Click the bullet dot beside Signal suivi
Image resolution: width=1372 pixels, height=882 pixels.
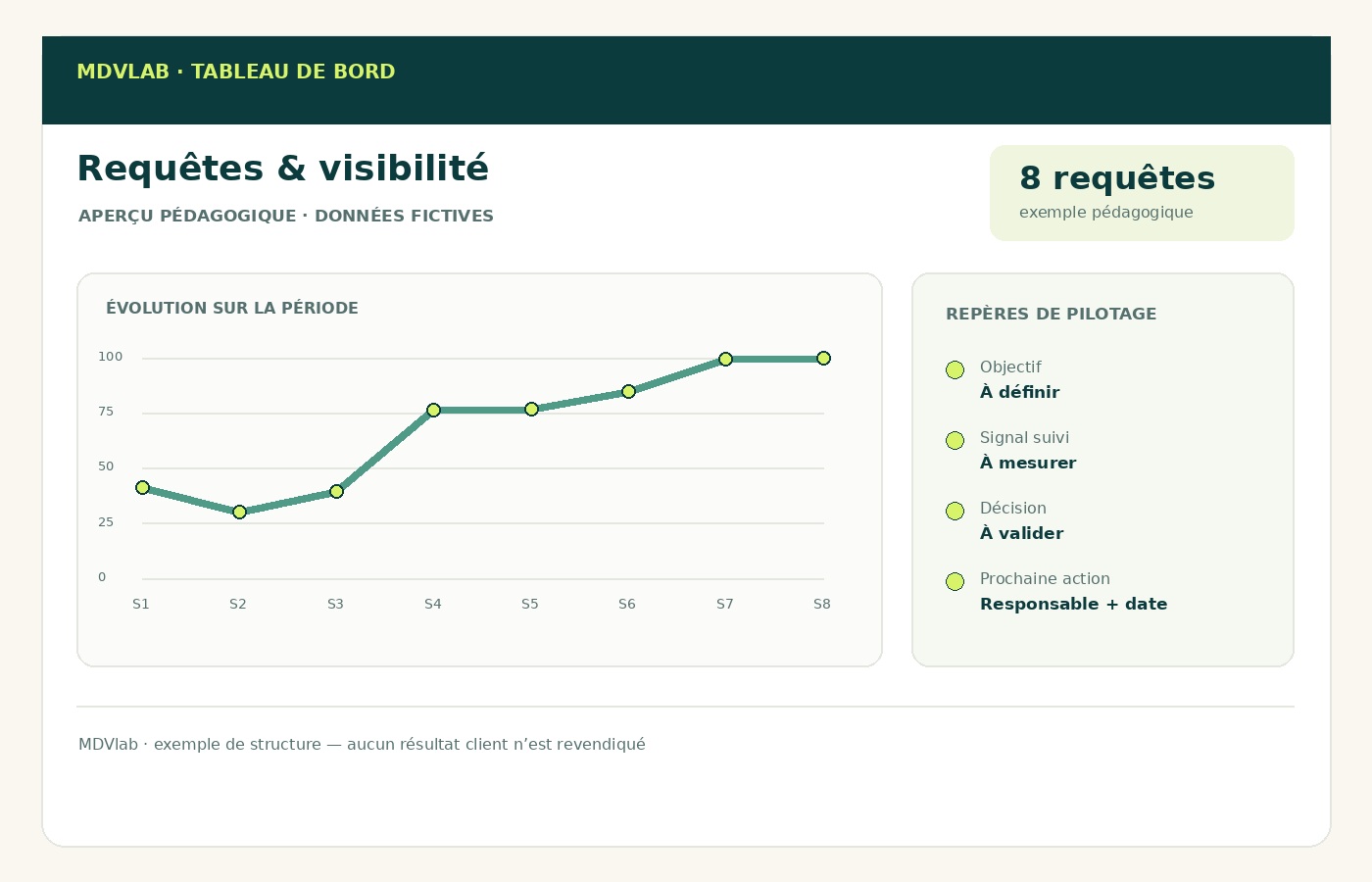point(955,440)
